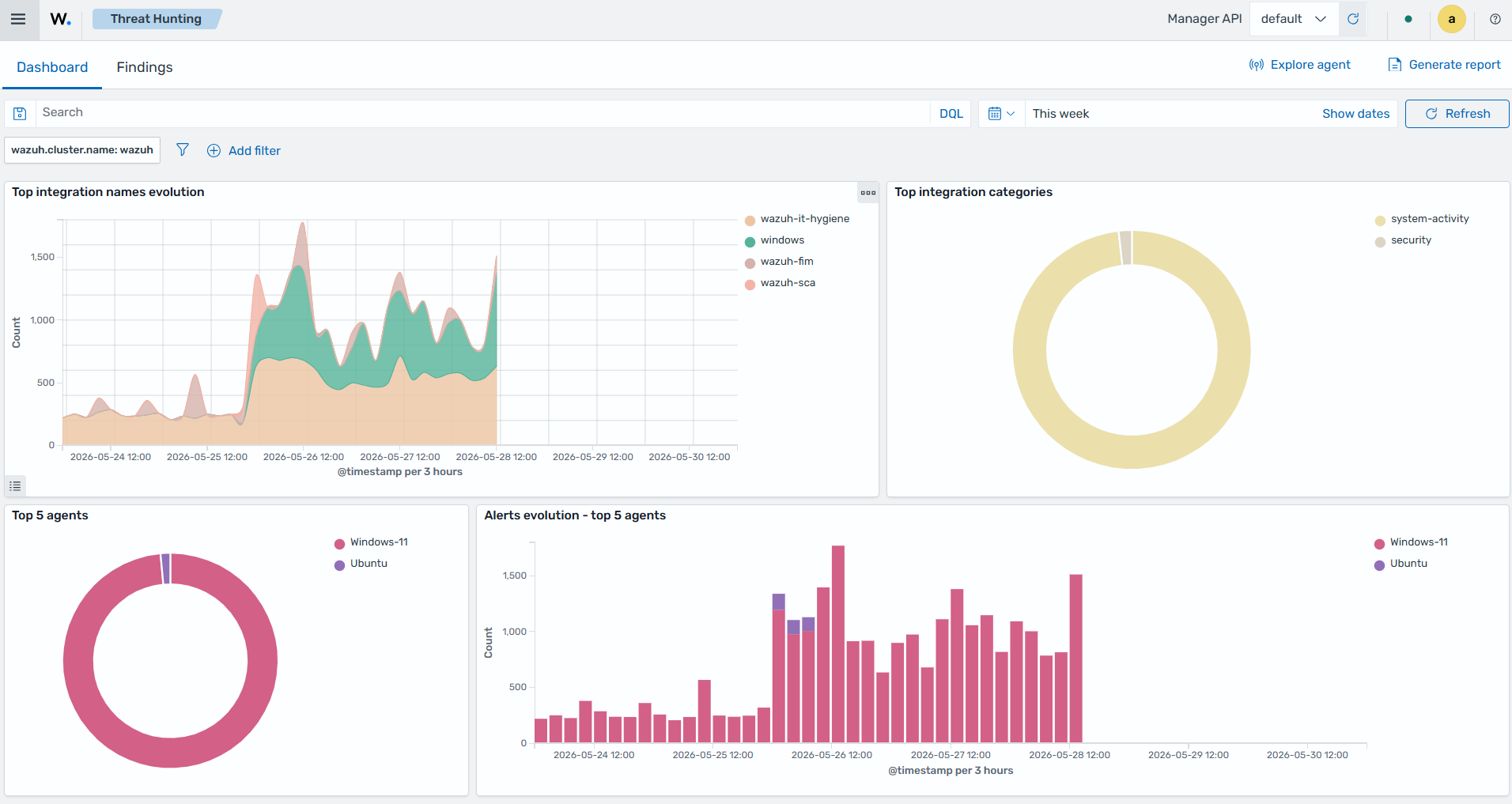The height and width of the screenshot is (804, 1512).
Task: Click the Top 5 agents panel title
Action: (50, 515)
